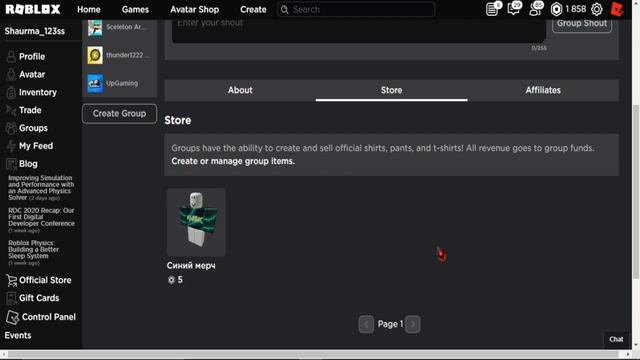Screen dimensions: 640x360
Task: Click the Avatar sidebar icon
Action: (x=11, y=74)
